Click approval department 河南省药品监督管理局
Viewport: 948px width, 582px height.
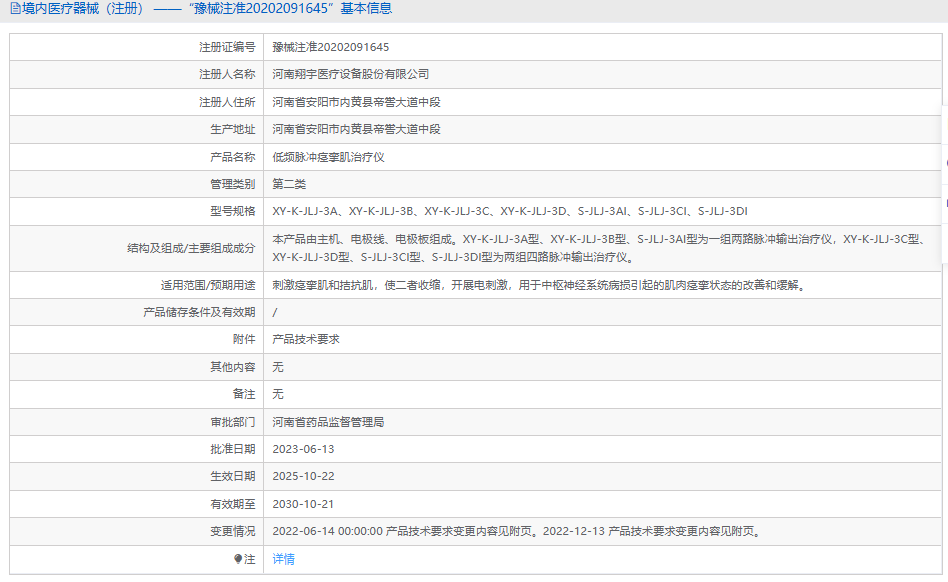(x=328, y=422)
